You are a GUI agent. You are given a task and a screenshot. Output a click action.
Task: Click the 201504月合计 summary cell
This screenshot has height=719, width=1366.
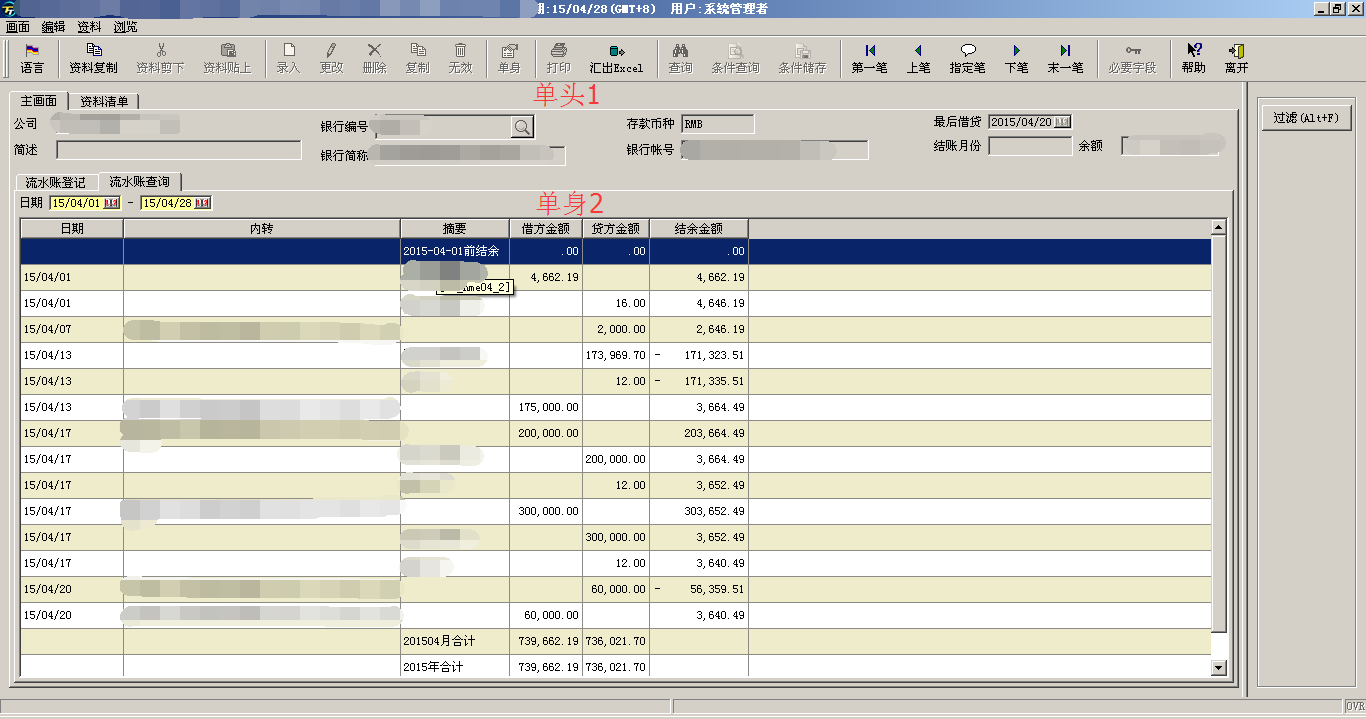point(455,641)
